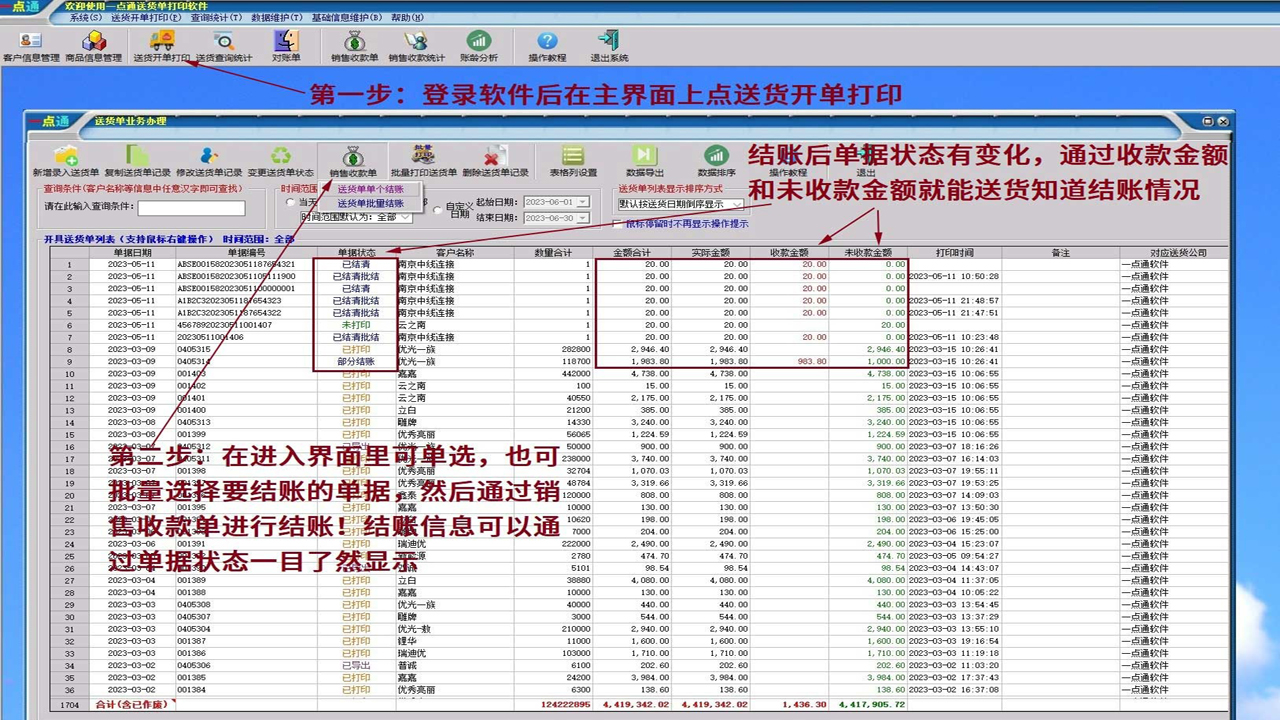Open the 送货单列表显示排序方式 dropdown
The image size is (1280, 720).
[736, 204]
